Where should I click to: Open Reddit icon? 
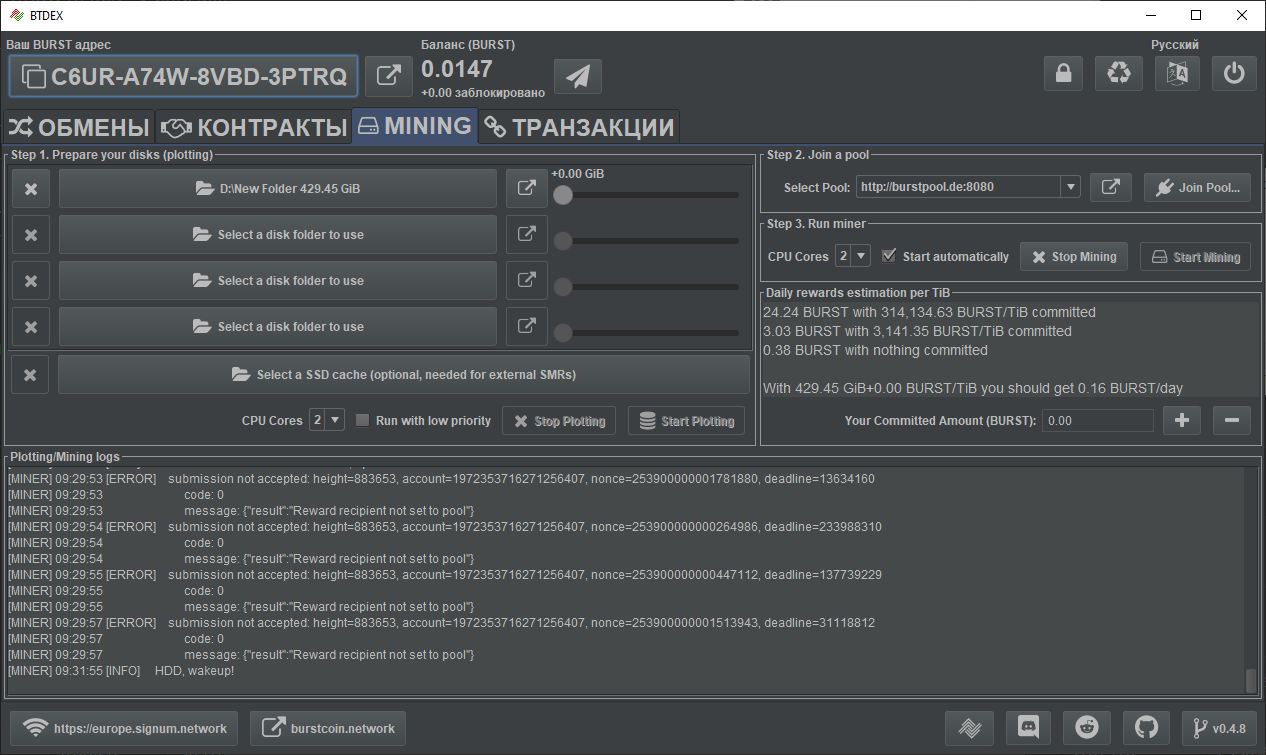pyautogui.click(x=1087, y=728)
